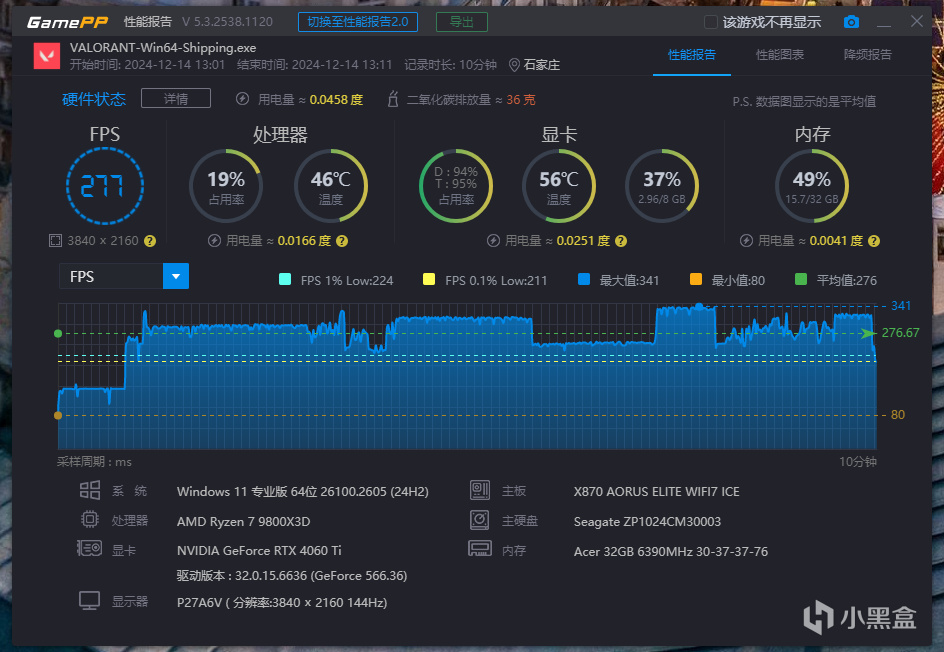Click the help icon next to 3840 x 2160
This screenshot has height=652, width=944.
(x=150, y=241)
